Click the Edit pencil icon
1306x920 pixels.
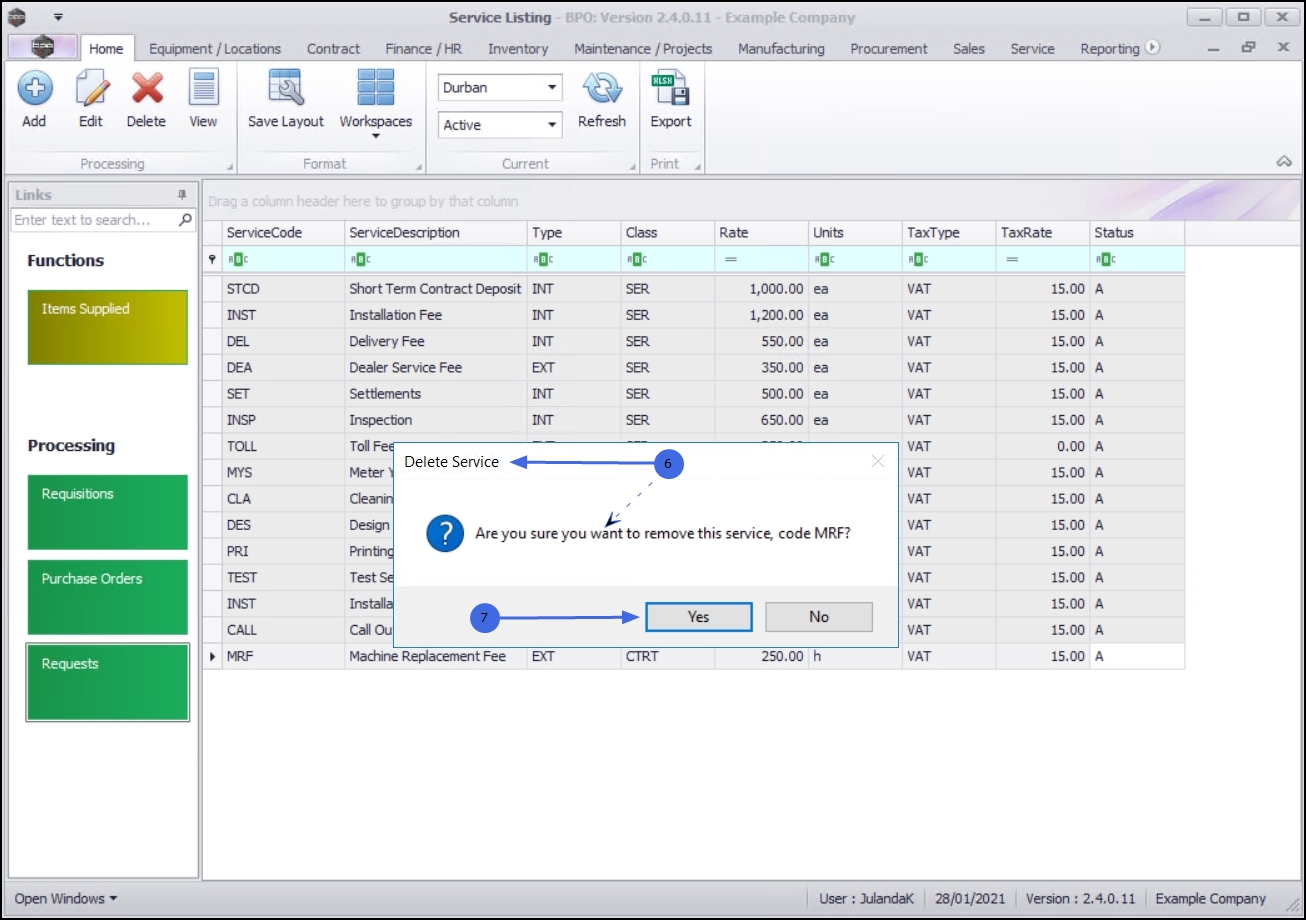point(91,90)
